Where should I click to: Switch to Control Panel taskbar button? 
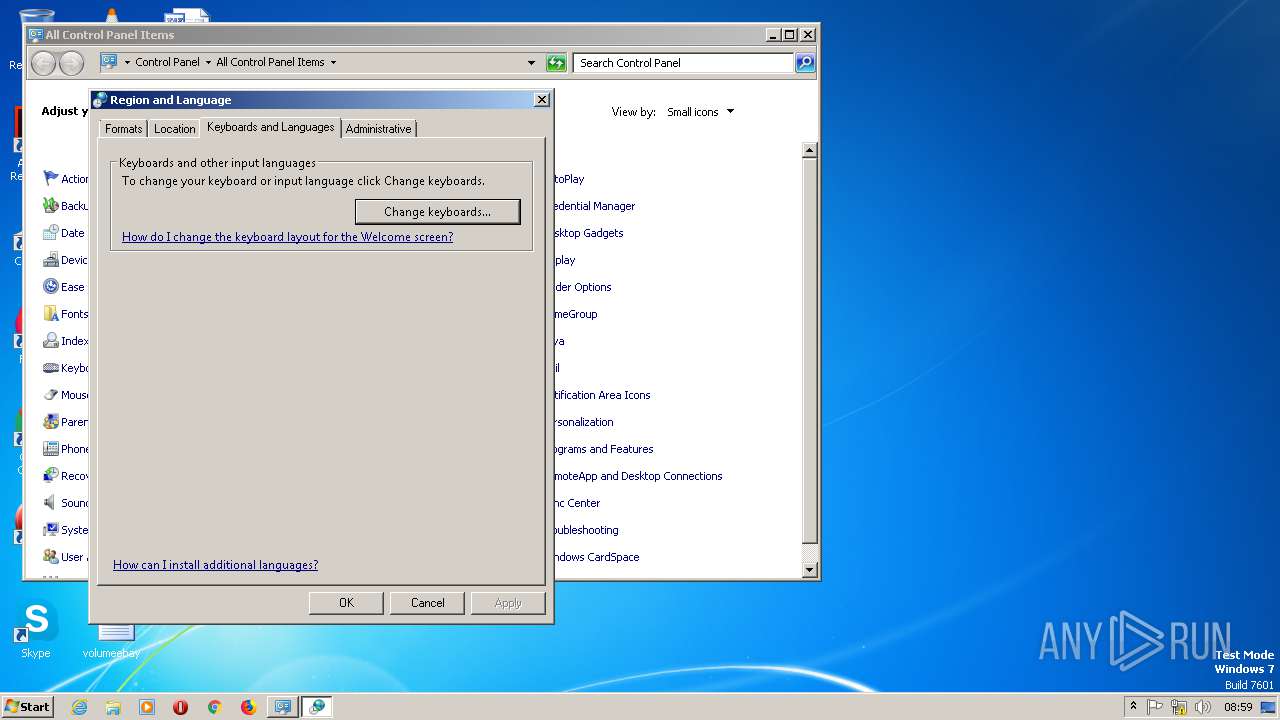(x=283, y=707)
